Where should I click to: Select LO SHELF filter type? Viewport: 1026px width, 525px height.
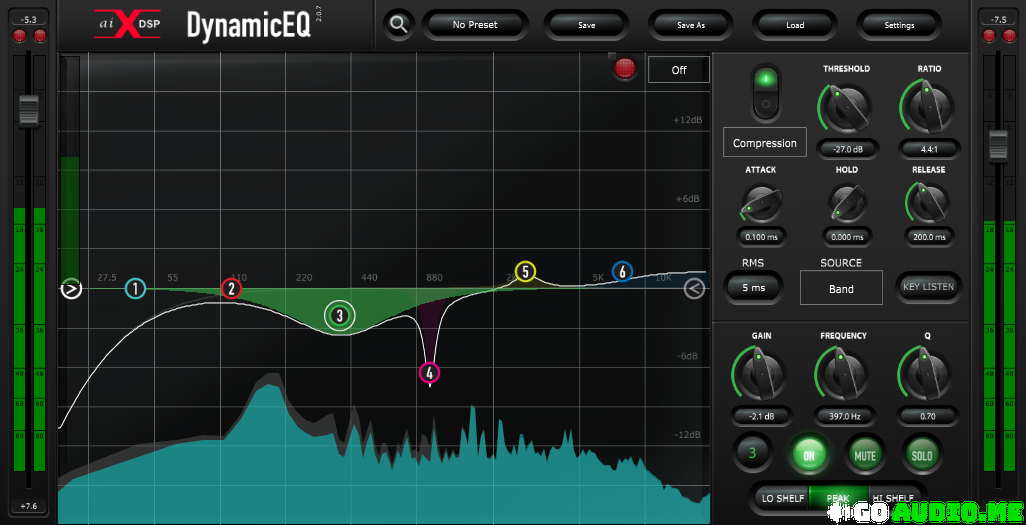783,498
